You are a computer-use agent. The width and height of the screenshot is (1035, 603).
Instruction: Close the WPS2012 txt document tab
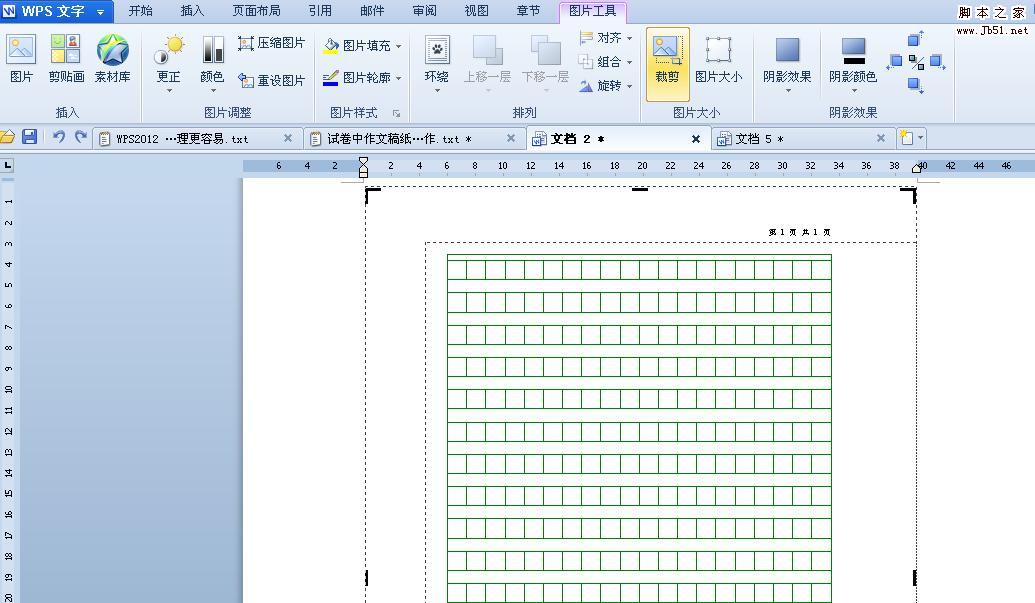288,138
